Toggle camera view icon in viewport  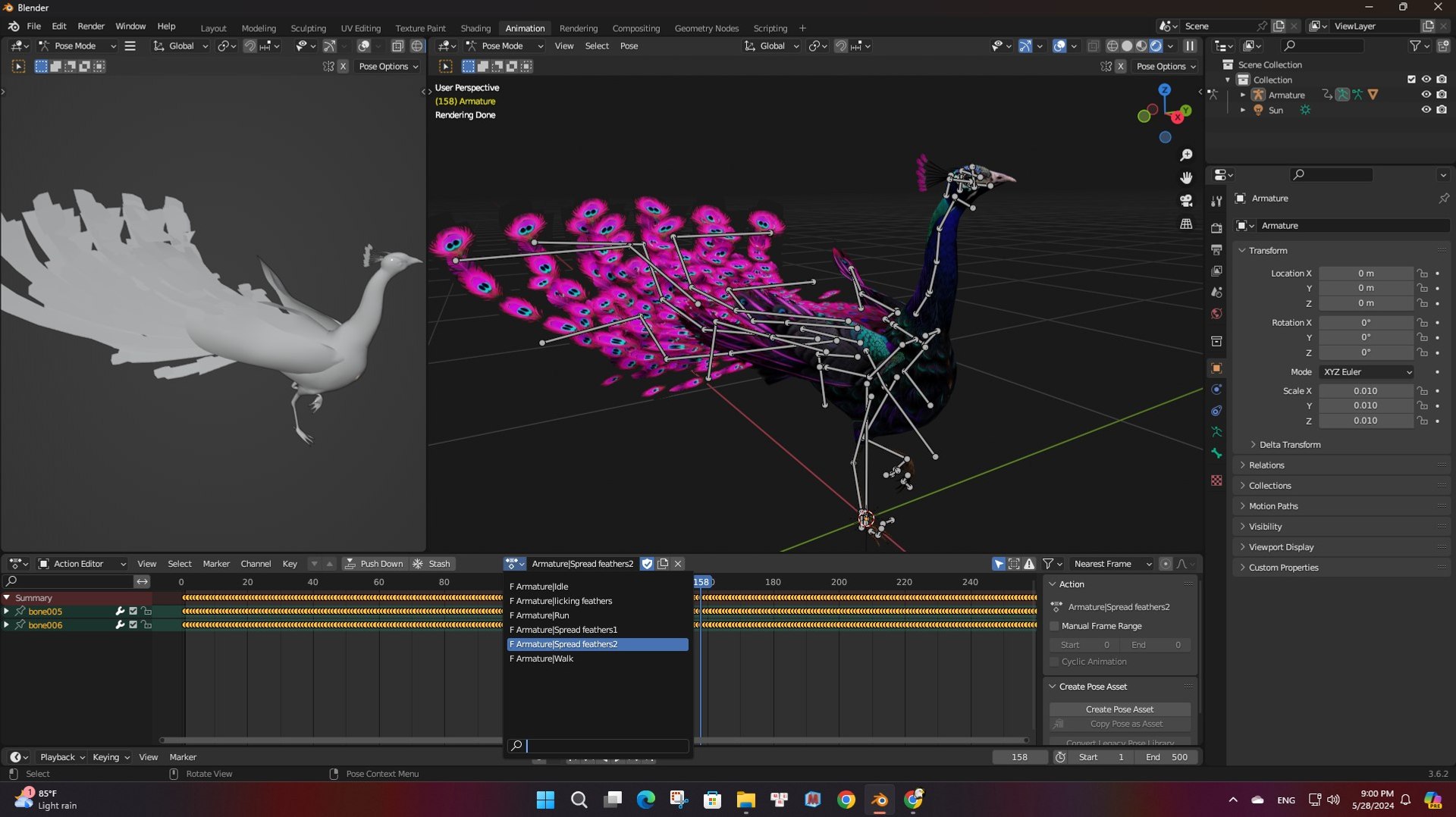point(1186,201)
